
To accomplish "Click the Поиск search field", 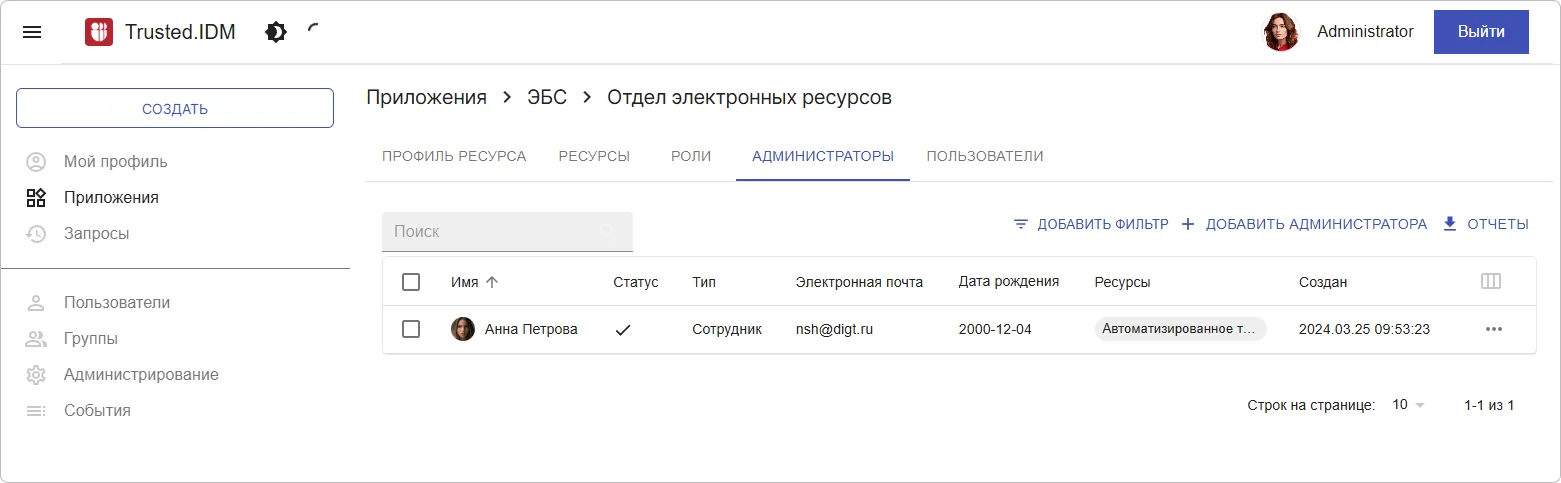I will 495,231.
